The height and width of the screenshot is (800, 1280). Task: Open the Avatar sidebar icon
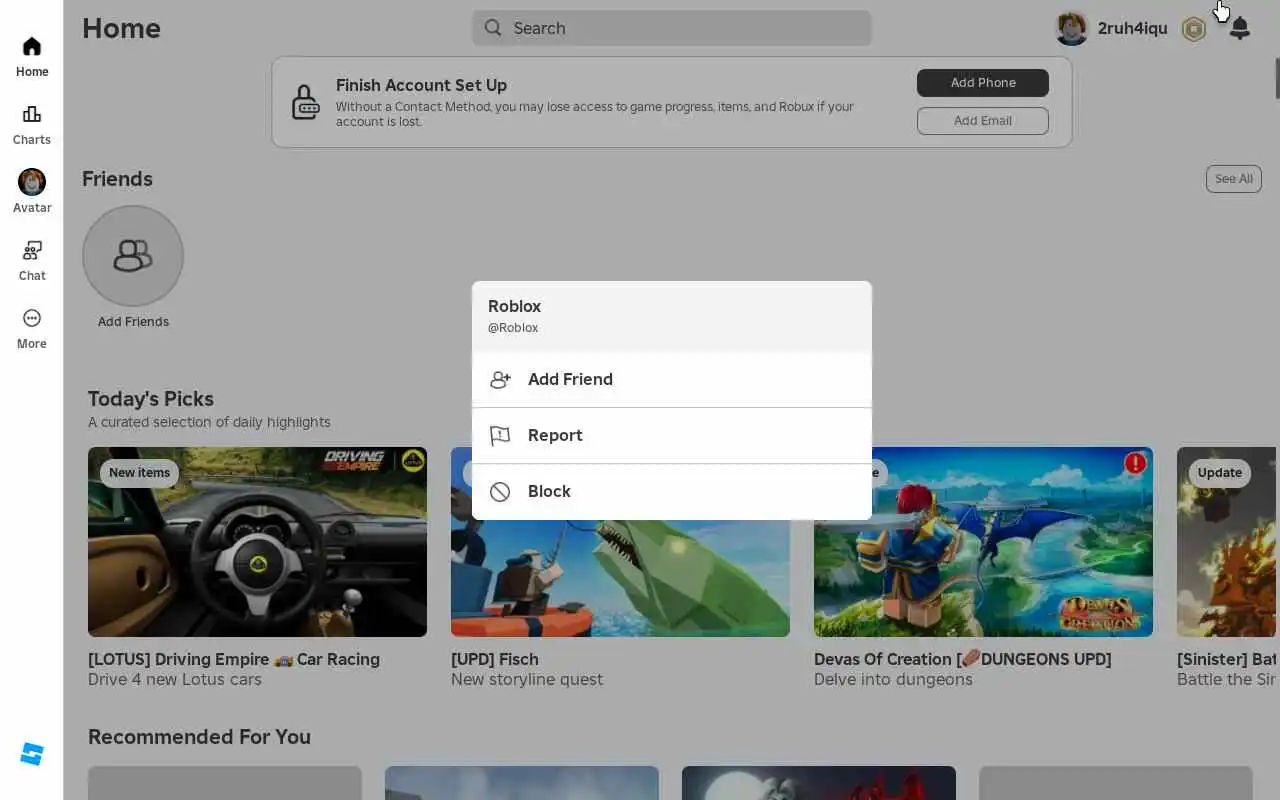pyautogui.click(x=32, y=182)
